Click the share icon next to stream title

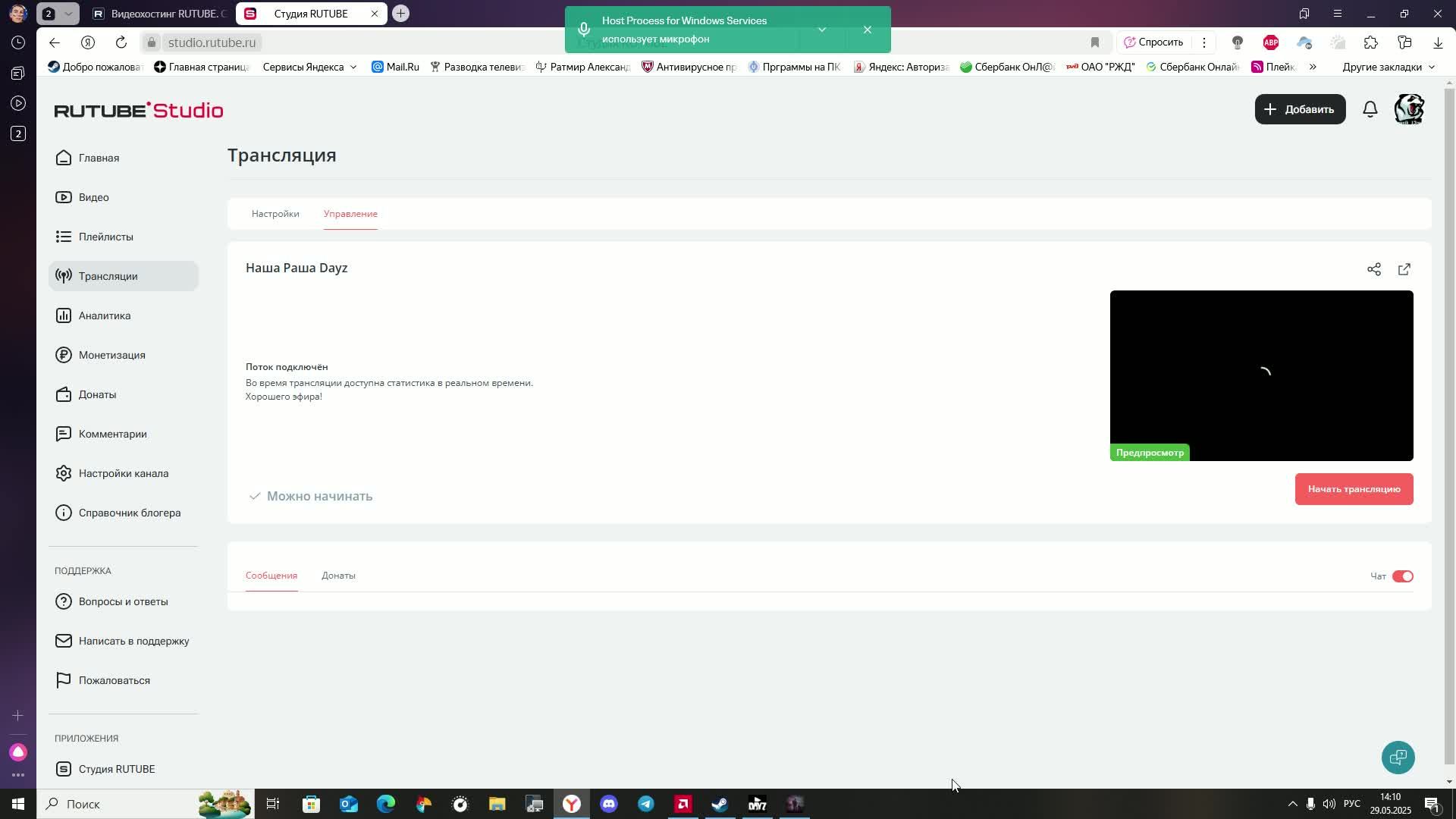click(1373, 269)
